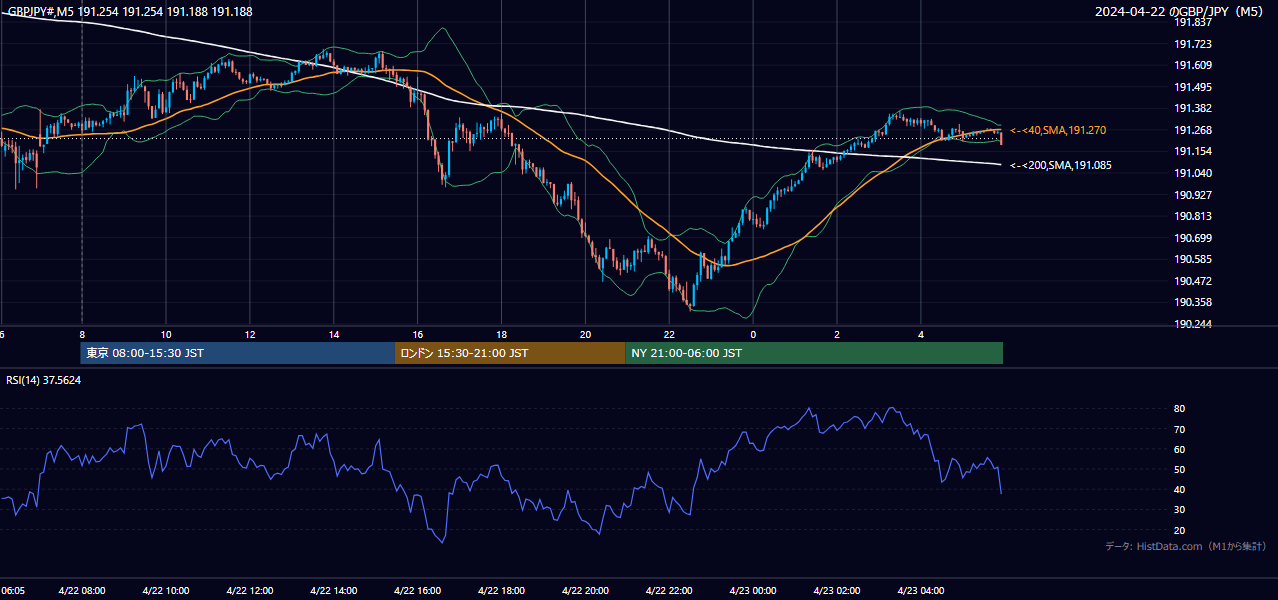This screenshot has height=600, width=1278.
Task: Click the 4/22 08:00 time axis label
Action: coord(82,591)
